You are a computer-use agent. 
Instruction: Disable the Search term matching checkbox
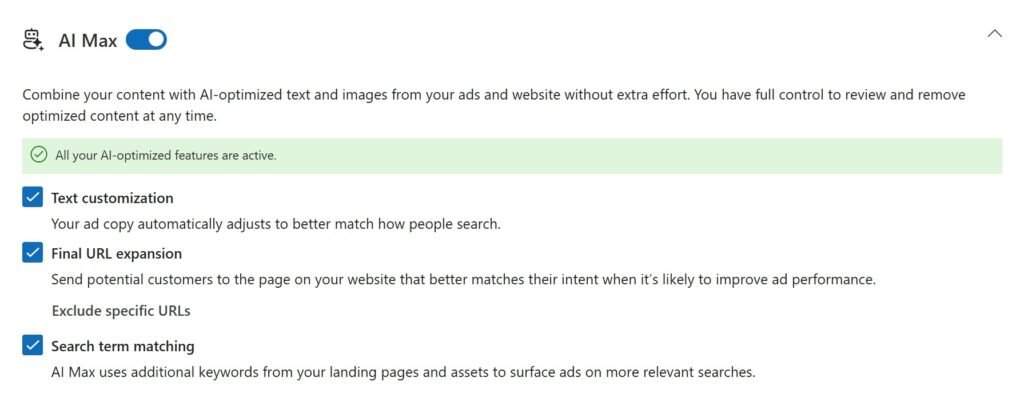point(32,345)
